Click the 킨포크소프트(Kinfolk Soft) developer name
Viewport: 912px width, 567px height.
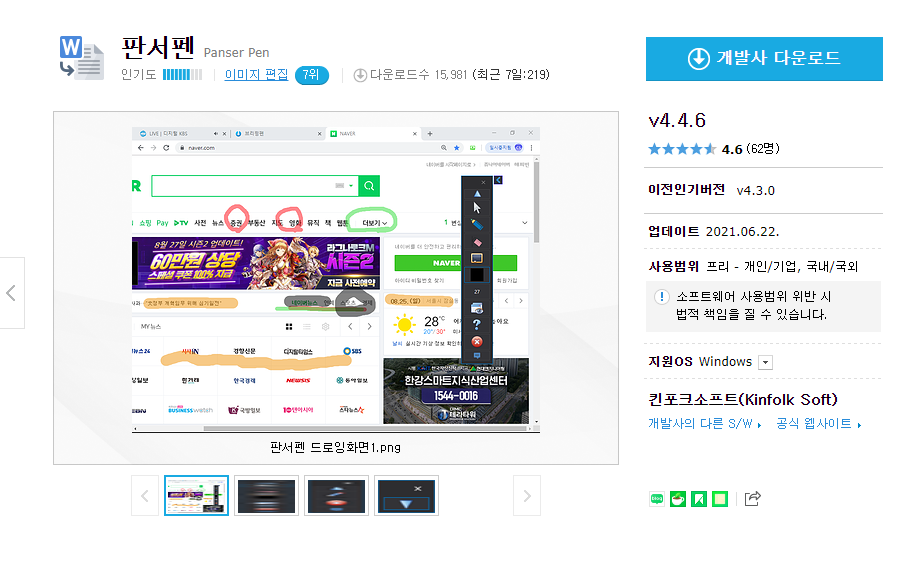point(743,400)
